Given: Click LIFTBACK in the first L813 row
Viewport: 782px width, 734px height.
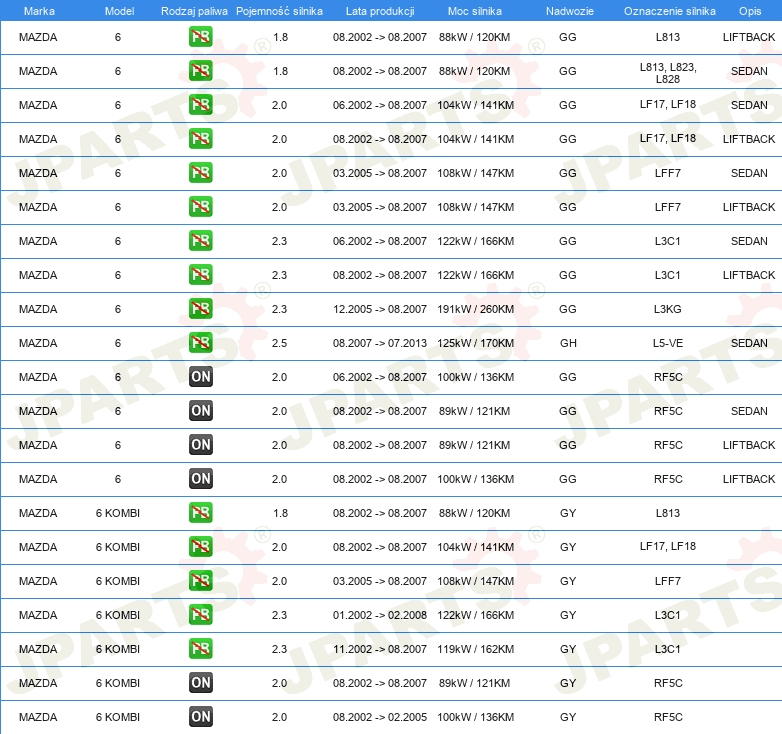Looking at the screenshot, I should click(x=749, y=37).
